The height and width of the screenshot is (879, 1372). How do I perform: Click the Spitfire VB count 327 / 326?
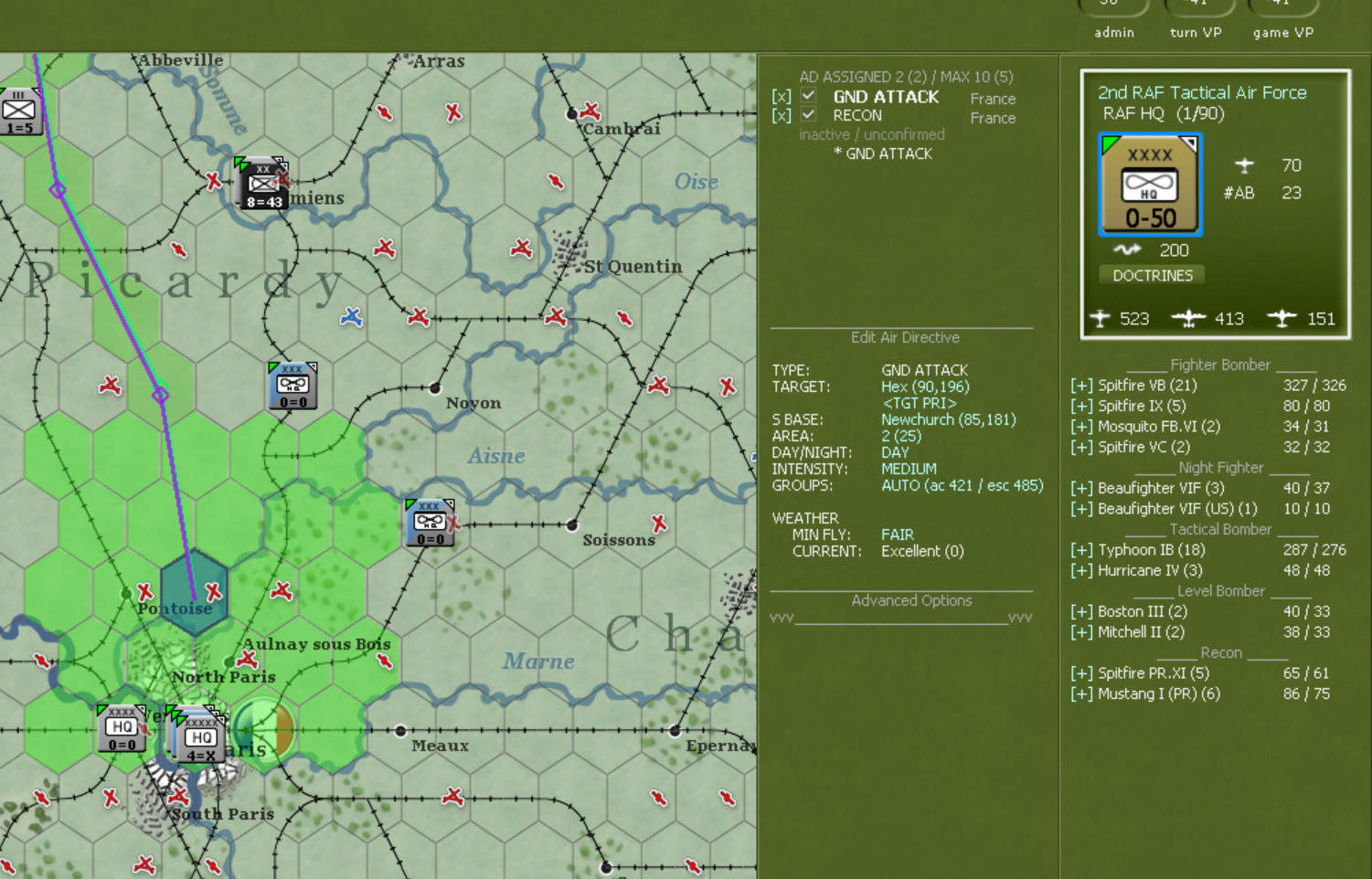pyautogui.click(x=1314, y=386)
